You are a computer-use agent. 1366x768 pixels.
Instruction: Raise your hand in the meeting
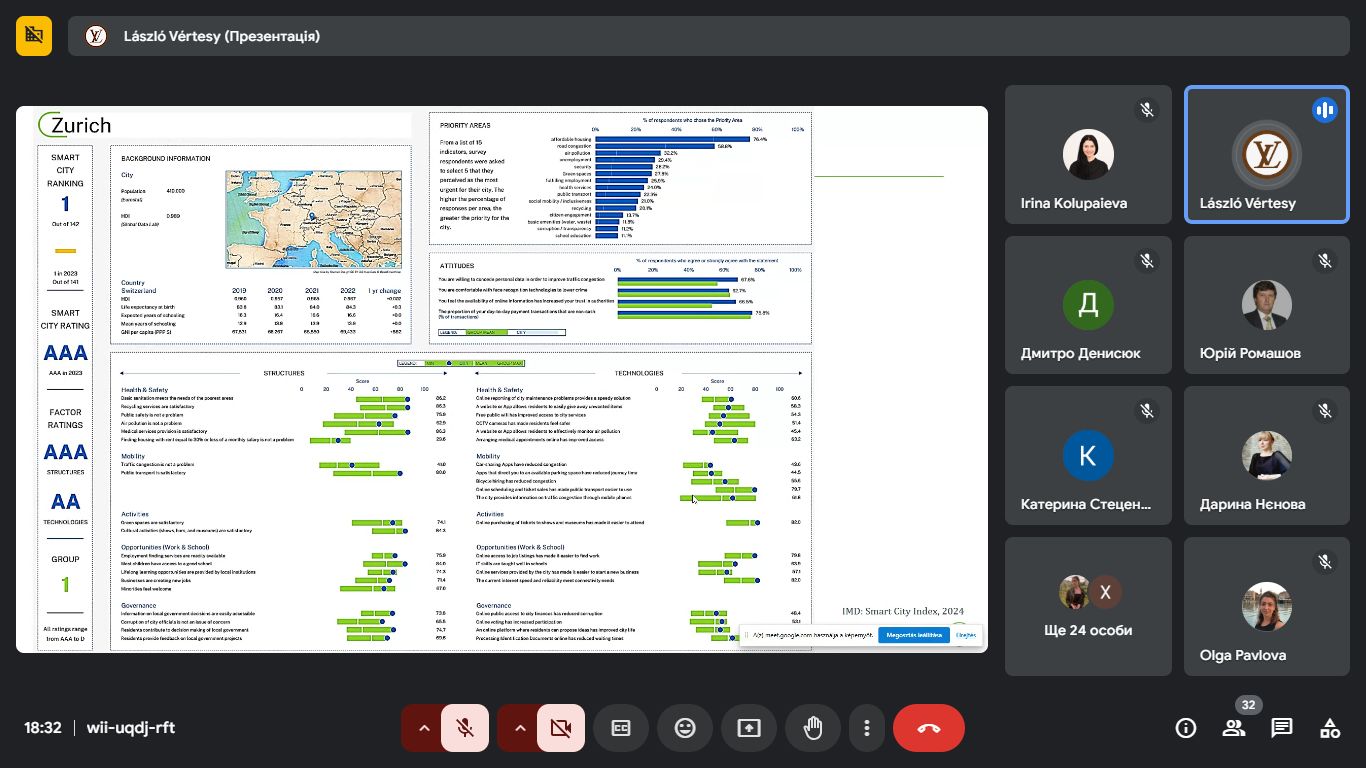click(813, 728)
